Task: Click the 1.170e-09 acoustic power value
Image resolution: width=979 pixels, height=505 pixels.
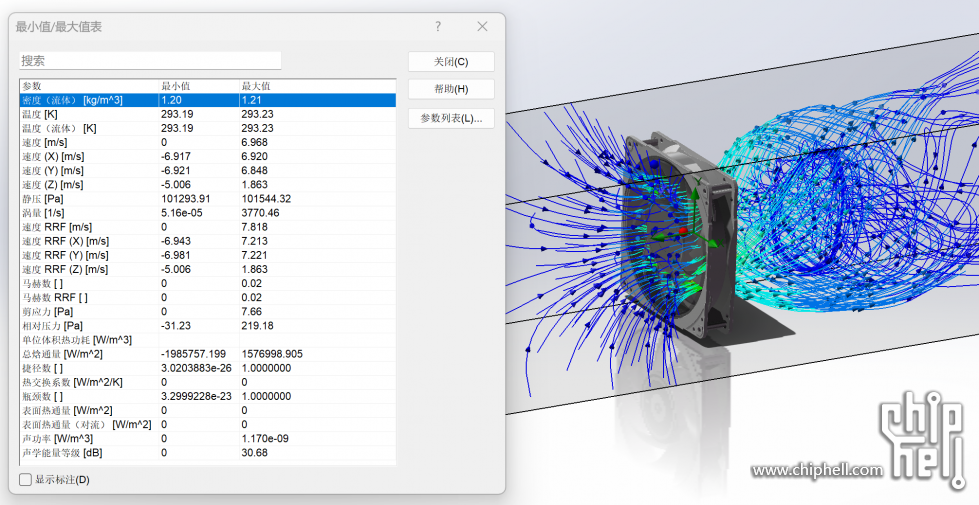Action: pyautogui.click(x=265, y=439)
